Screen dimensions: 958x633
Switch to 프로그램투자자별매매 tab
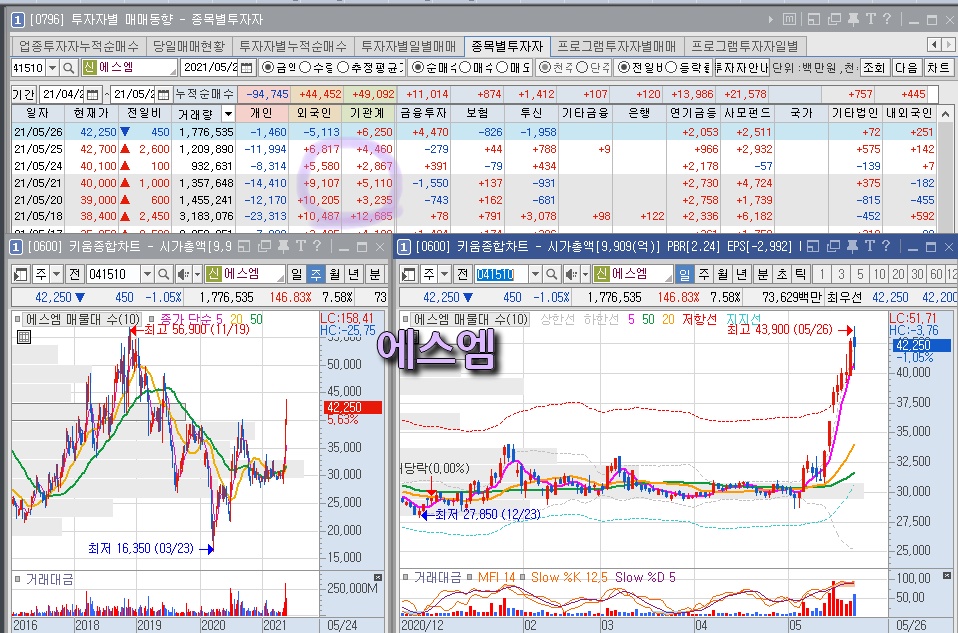point(617,46)
